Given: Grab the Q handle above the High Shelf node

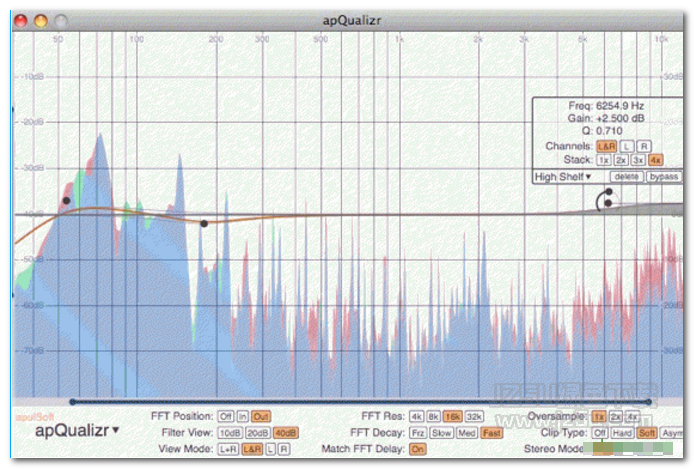Looking at the screenshot, I should pyautogui.click(x=609, y=192).
